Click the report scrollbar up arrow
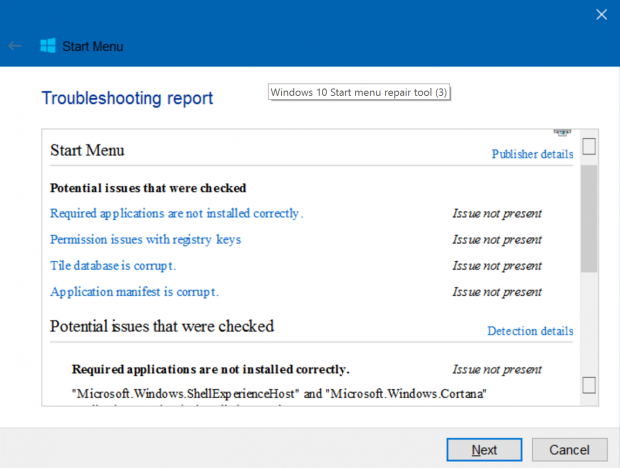620x468 pixels. tap(589, 147)
